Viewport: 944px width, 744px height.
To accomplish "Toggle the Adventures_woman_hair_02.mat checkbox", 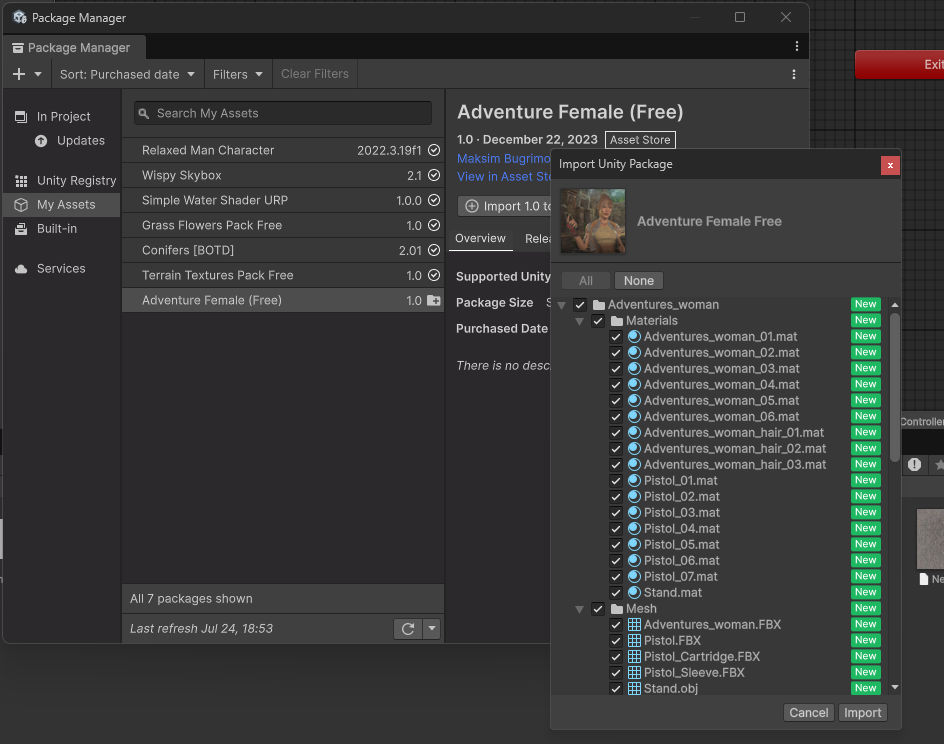I will 616,449.
